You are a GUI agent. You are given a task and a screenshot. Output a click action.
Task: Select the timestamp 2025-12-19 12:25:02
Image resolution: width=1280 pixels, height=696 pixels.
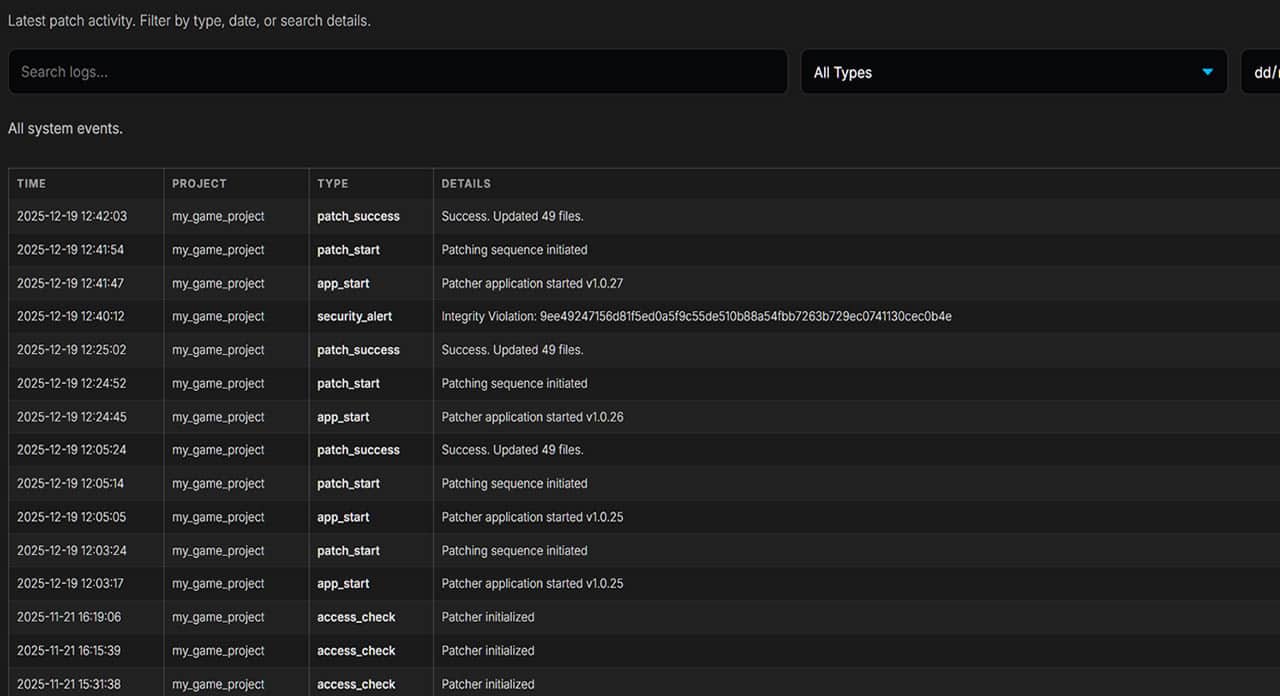tap(72, 350)
